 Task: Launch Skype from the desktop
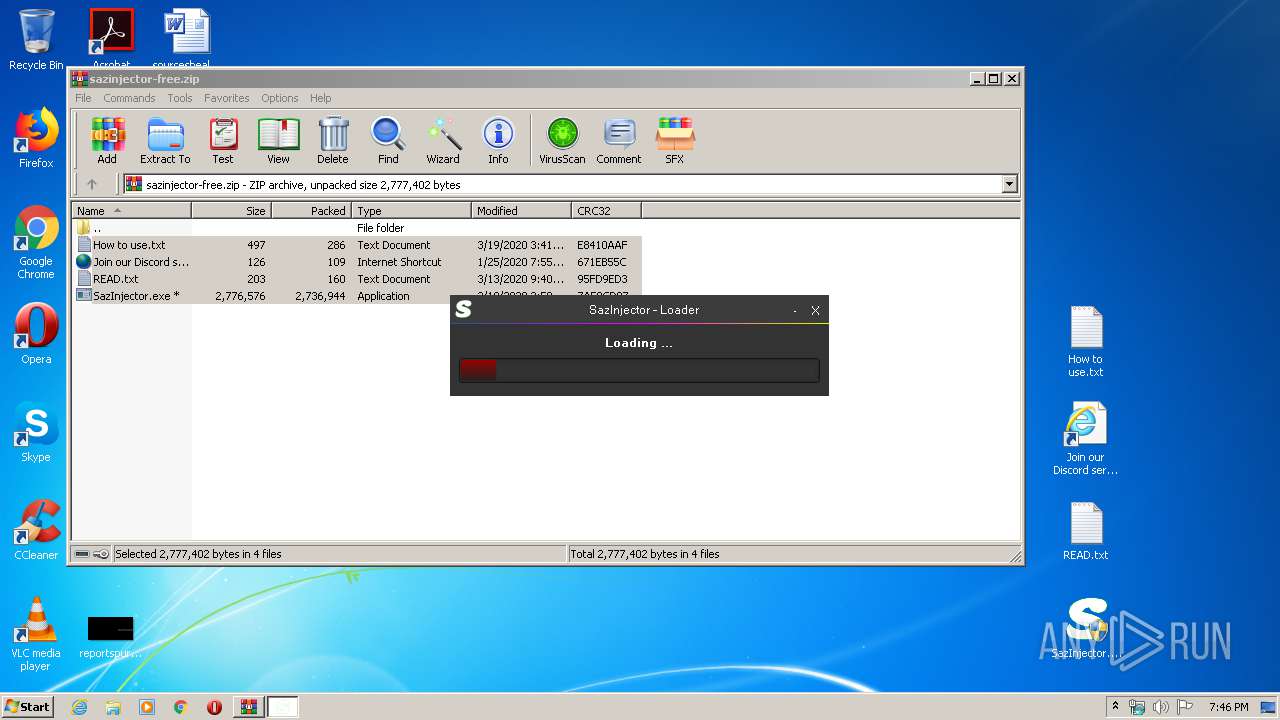pyautogui.click(x=36, y=432)
